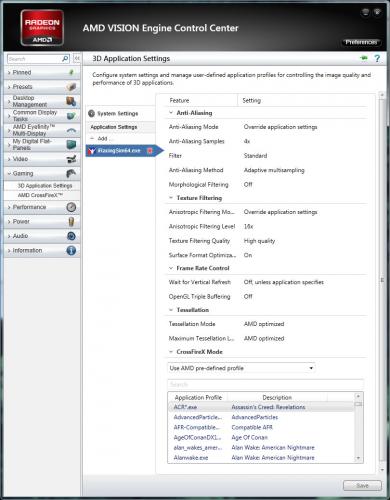Open help question mark icon

(x=377, y=58)
